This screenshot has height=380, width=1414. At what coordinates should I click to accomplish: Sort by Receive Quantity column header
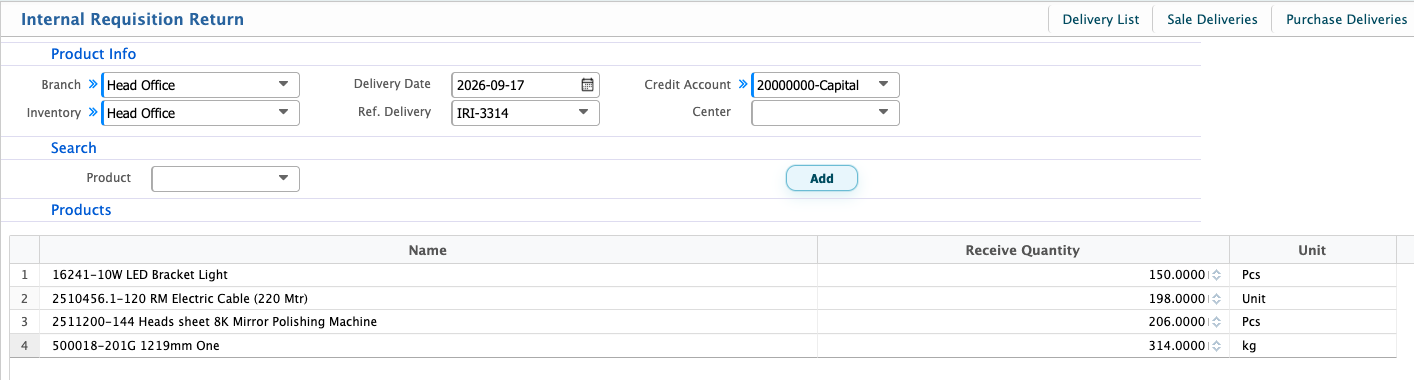[1023, 250]
